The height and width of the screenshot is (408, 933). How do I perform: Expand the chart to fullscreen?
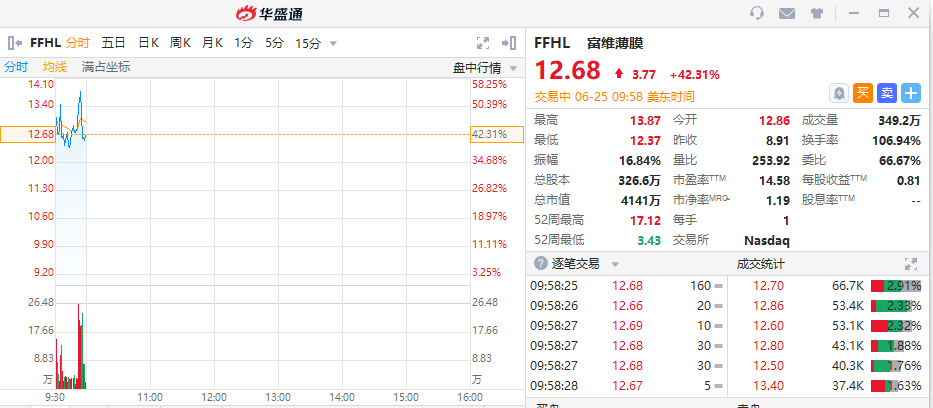(x=483, y=43)
